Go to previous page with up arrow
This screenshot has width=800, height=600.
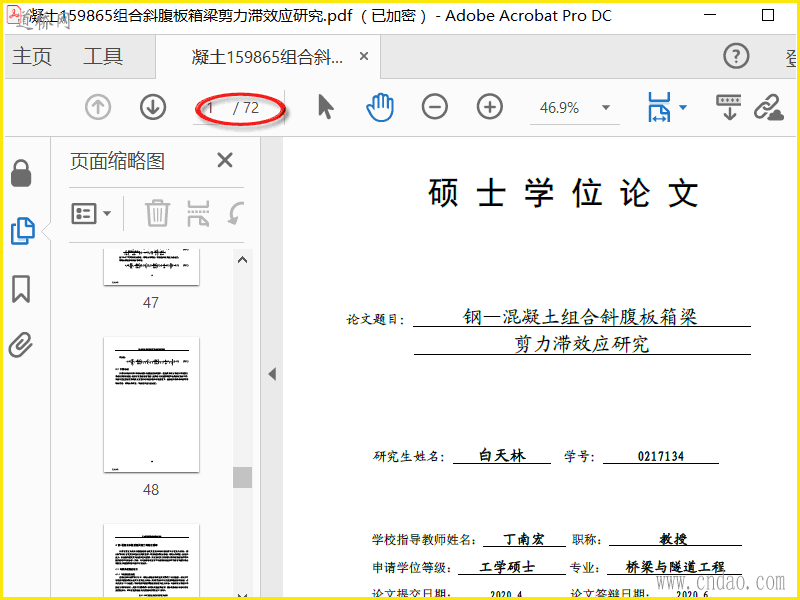(x=98, y=108)
